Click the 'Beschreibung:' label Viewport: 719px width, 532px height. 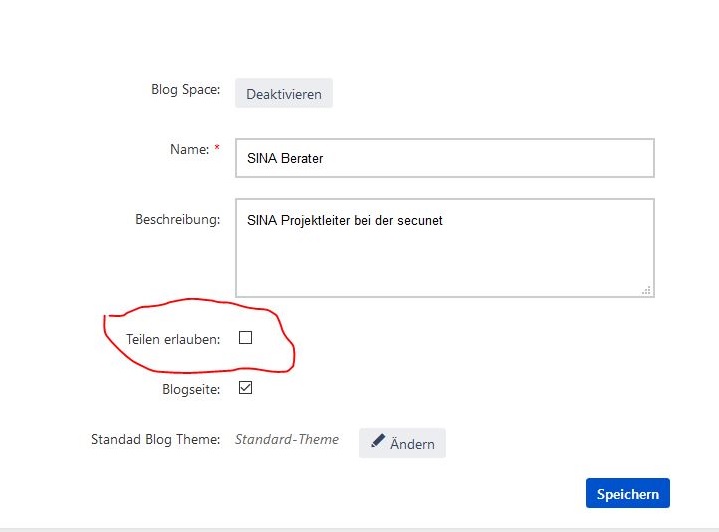[x=177, y=219]
